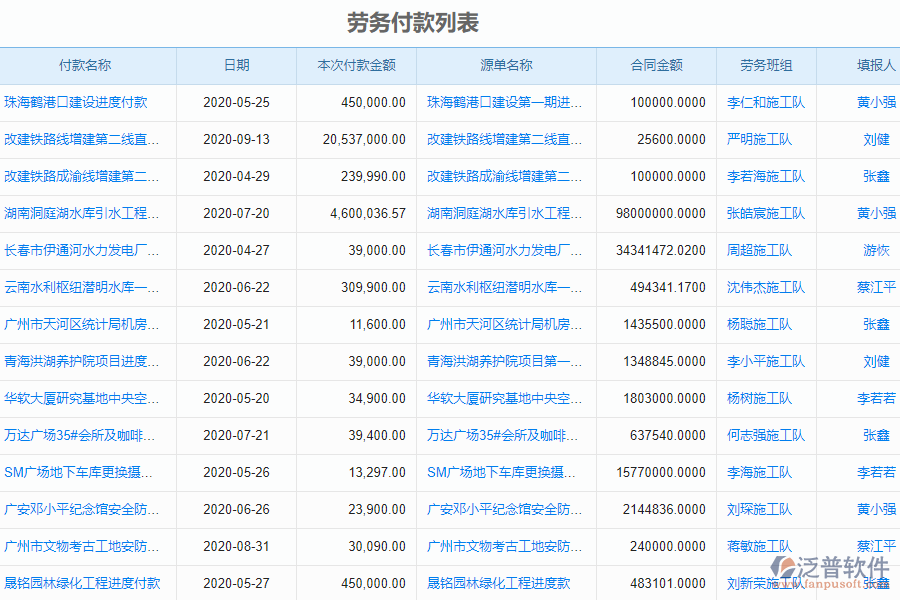Select payment amount 13,297.00
This screenshot has width=900, height=600.
point(377,473)
